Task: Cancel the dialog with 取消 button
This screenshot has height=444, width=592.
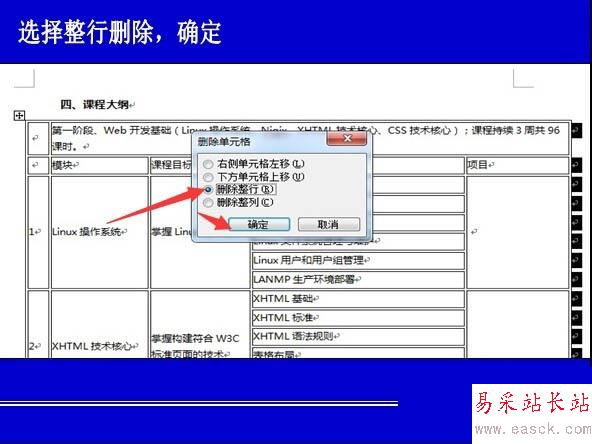Action: pyautogui.click(x=328, y=224)
